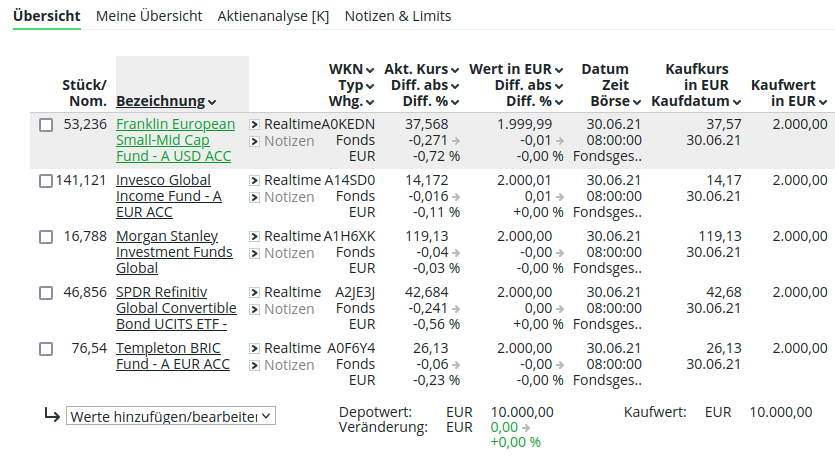Check the Templeton BRIC Fund row checkbox
The height and width of the screenshot is (464, 835).
pyautogui.click(x=46, y=349)
